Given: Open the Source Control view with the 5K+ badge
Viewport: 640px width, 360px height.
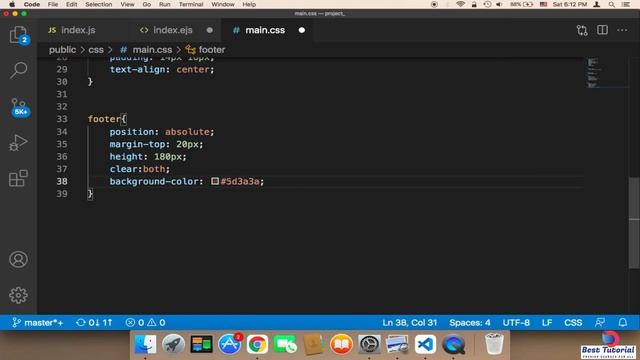Looking at the screenshot, I should click(19, 108).
